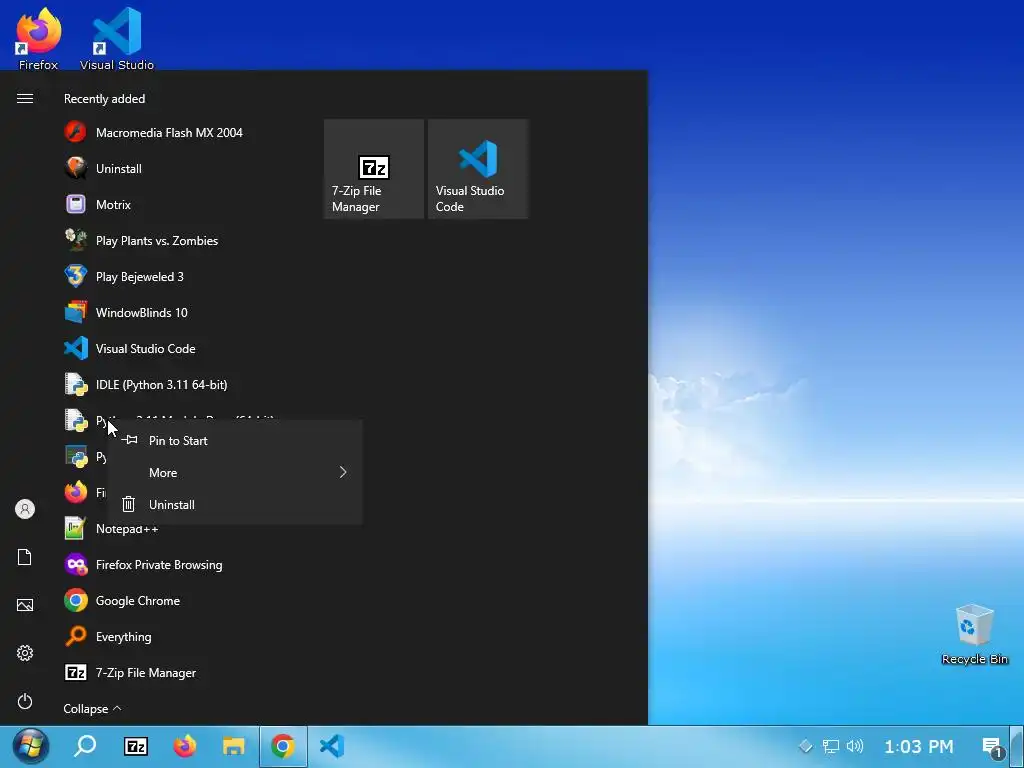Open Firefox from the taskbar

pyautogui.click(x=185, y=746)
